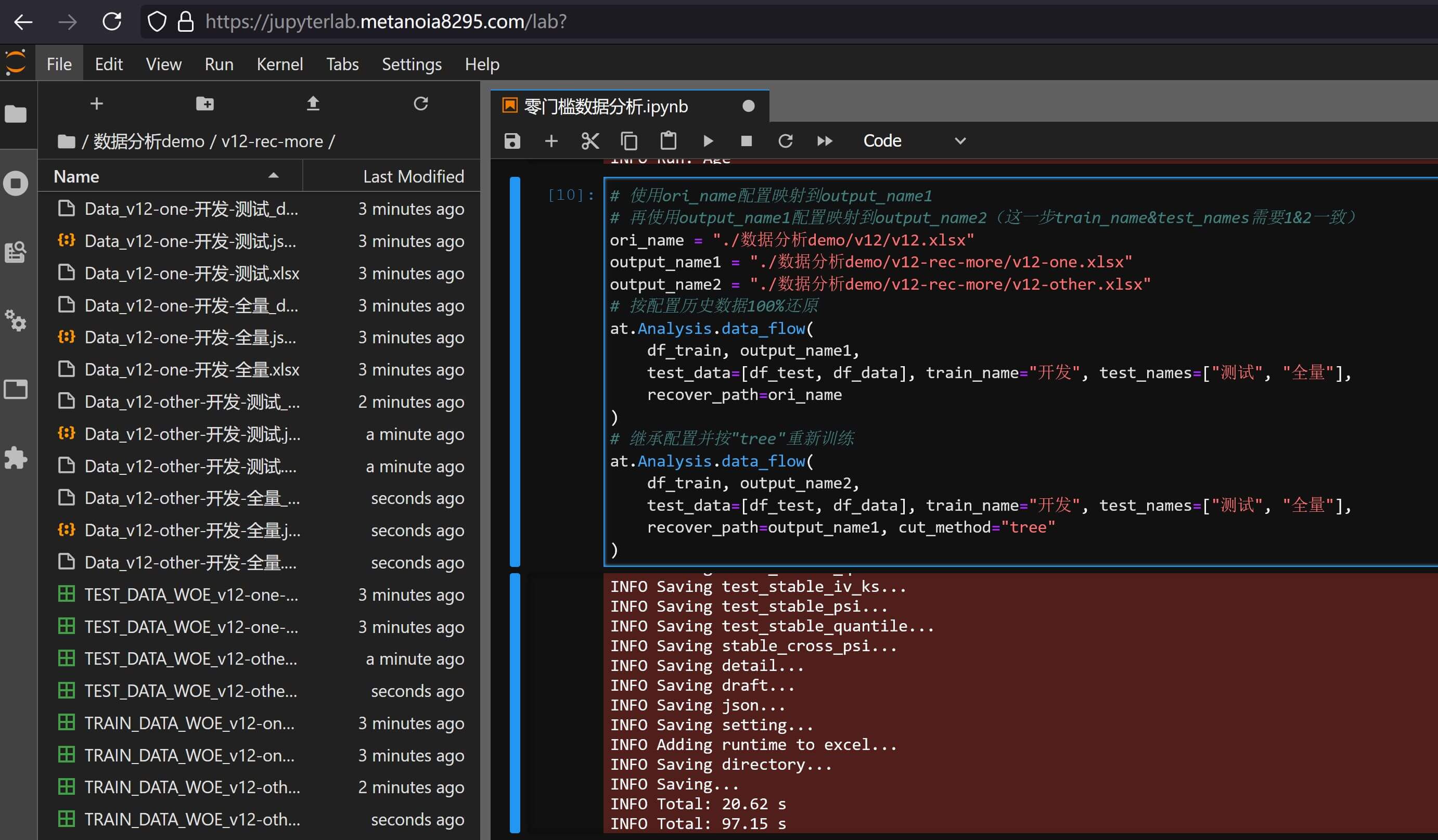Restart kernel and run all cells

[x=825, y=141]
